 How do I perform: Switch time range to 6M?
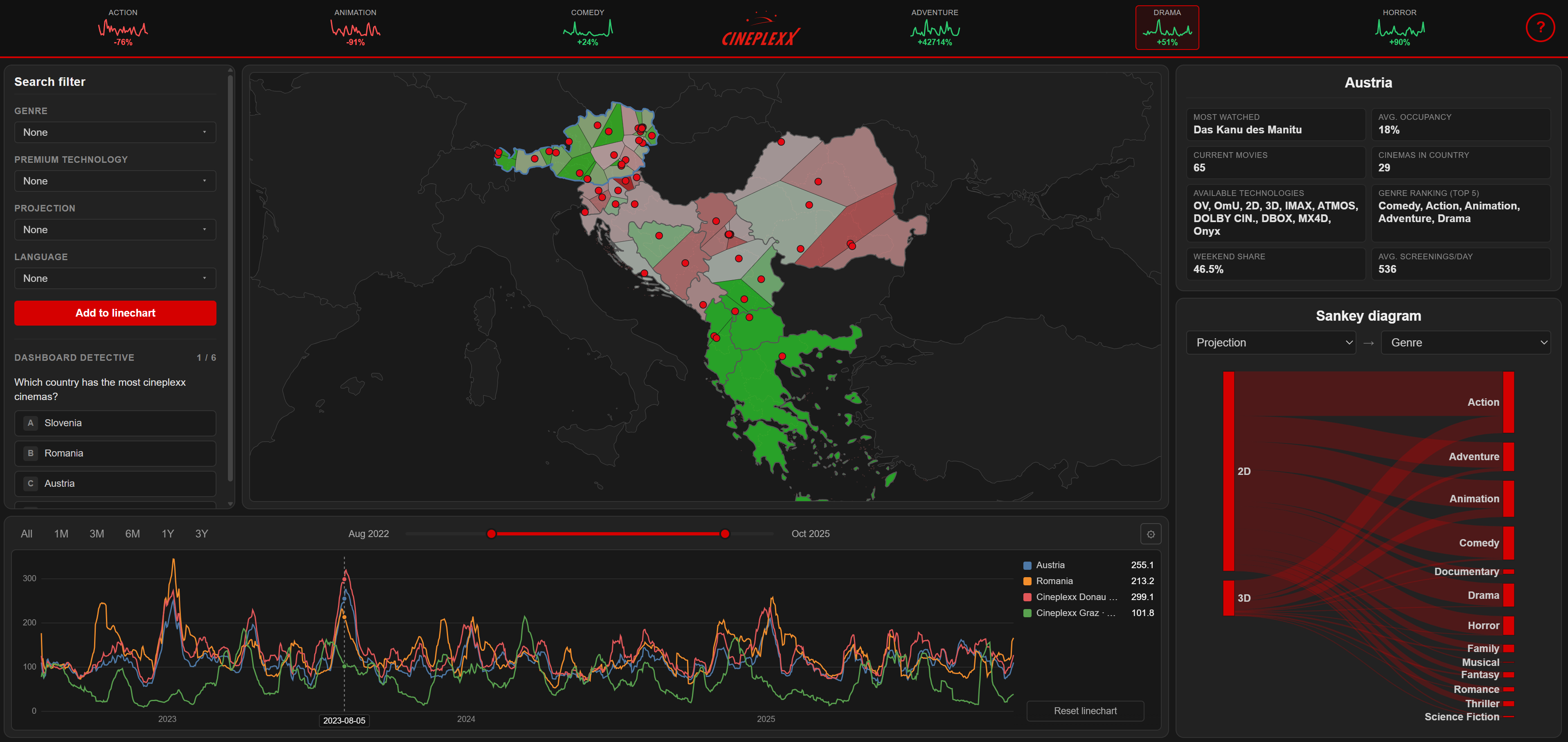(133, 534)
